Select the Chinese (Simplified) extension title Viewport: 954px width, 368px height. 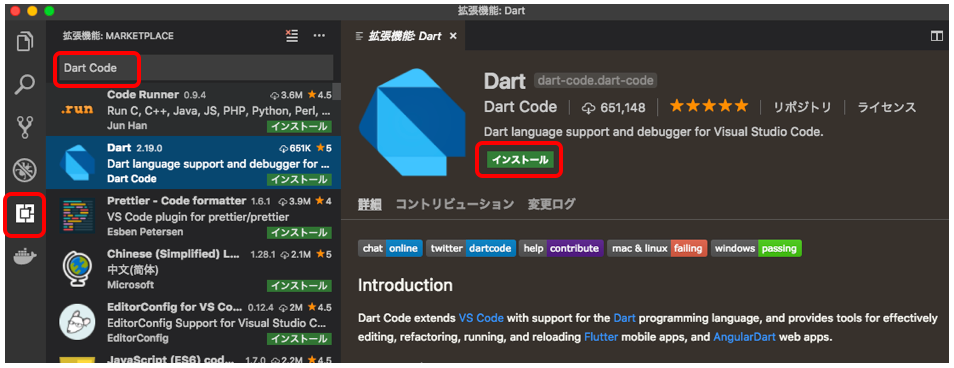(x=173, y=254)
